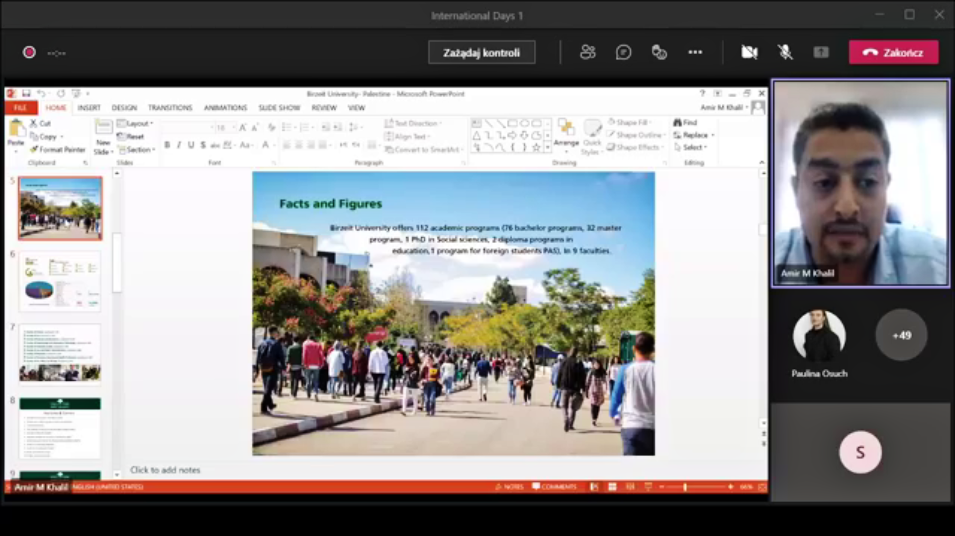Open more actions ellipsis in meeting toolbar

pyautogui.click(x=695, y=52)
